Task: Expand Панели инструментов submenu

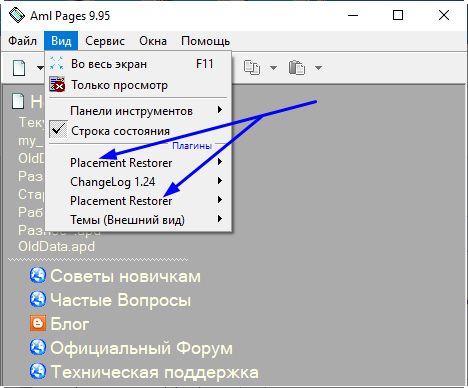Action: pyautogui.click(x=138, y=111)
